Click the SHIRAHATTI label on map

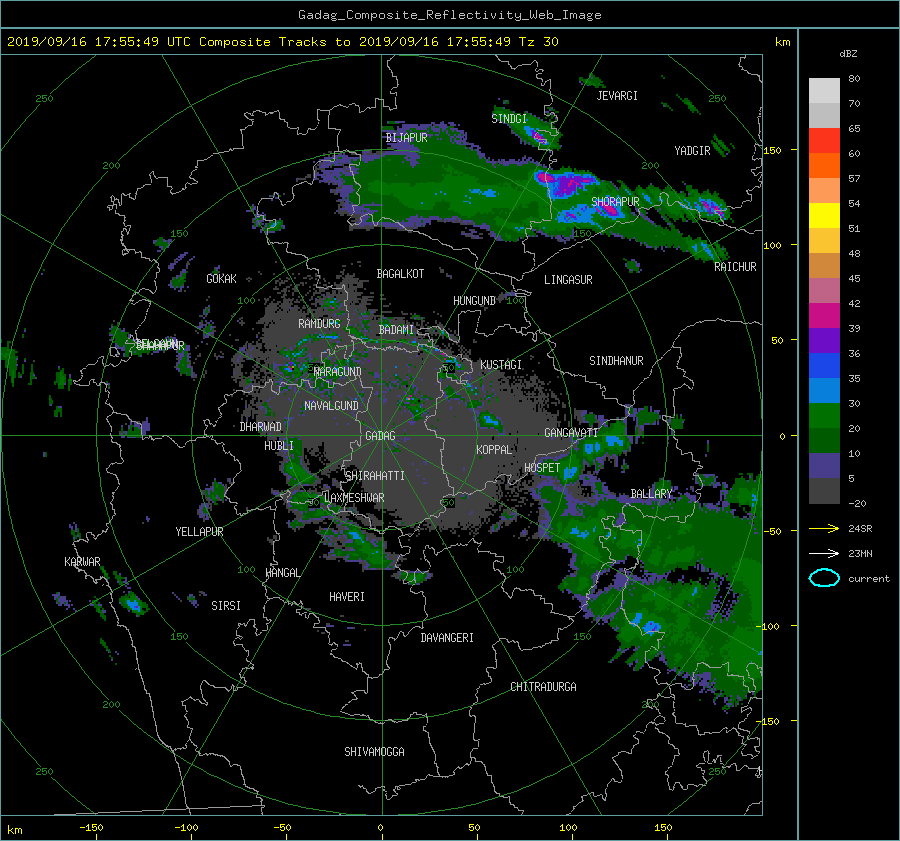[x=375, y=476]
